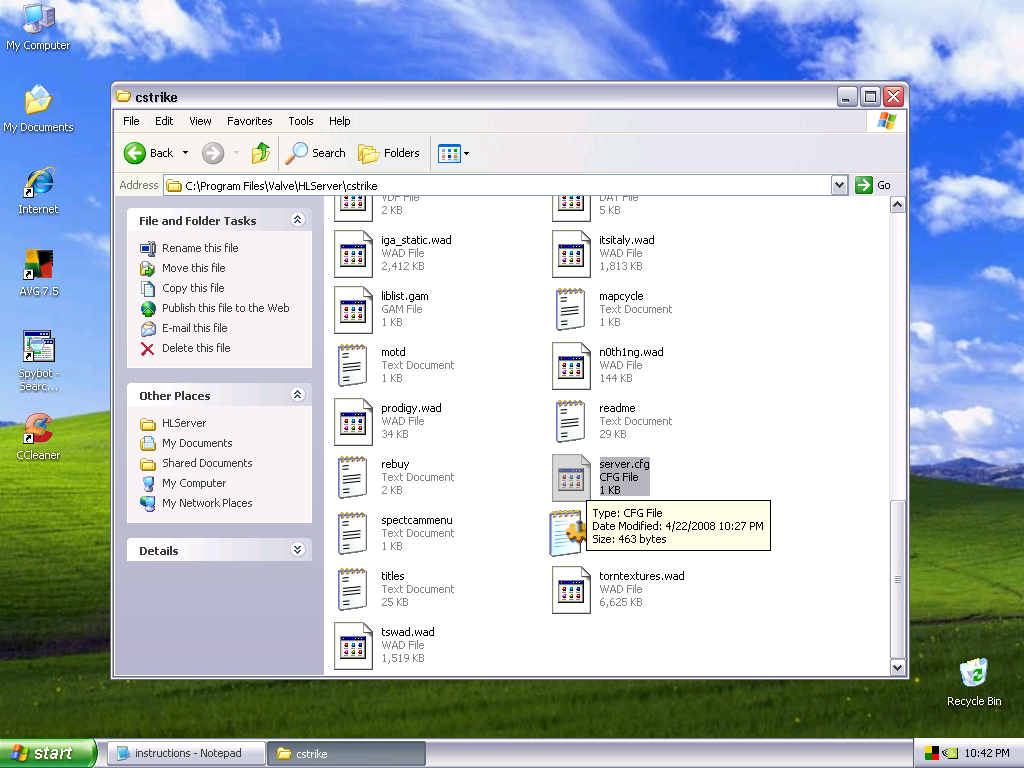Click the Up folder icon in toolbar

tap(261, 153)
